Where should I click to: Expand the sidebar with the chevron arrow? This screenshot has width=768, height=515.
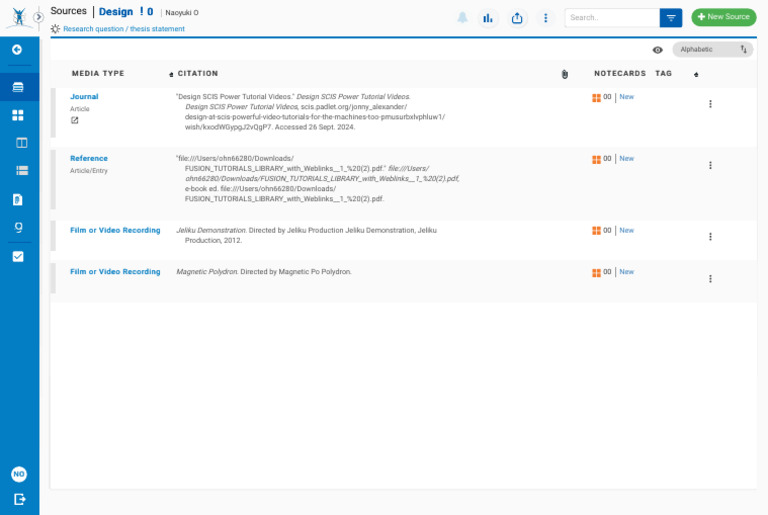(x=38, y=17)
